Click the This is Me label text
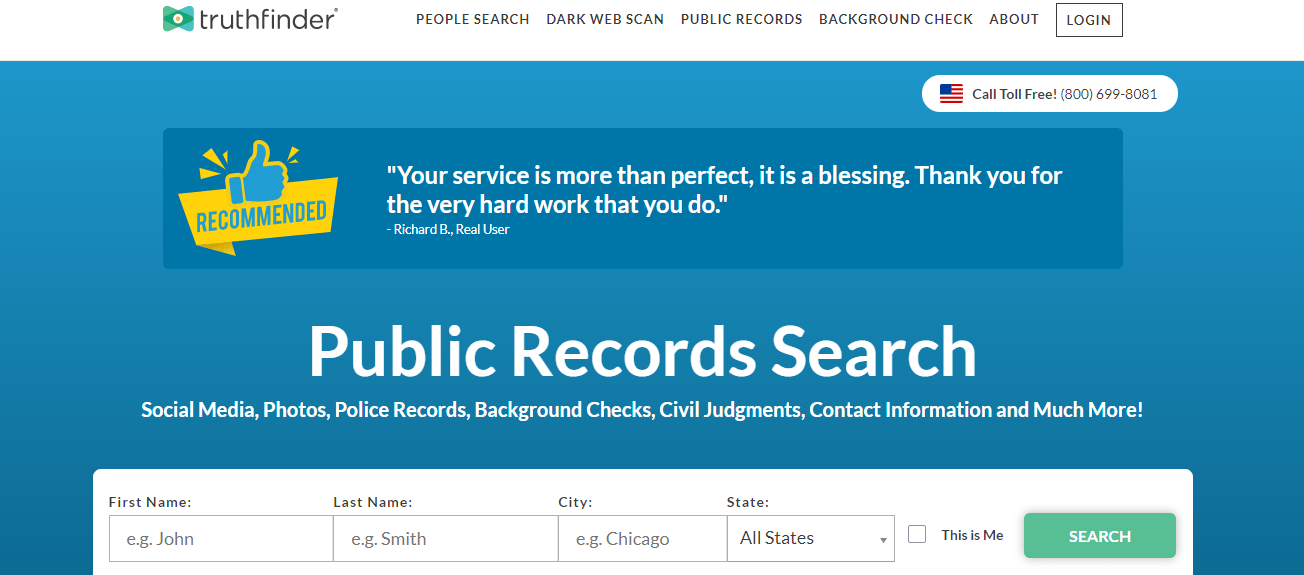The image size is (1304, 575). (972, 535)
